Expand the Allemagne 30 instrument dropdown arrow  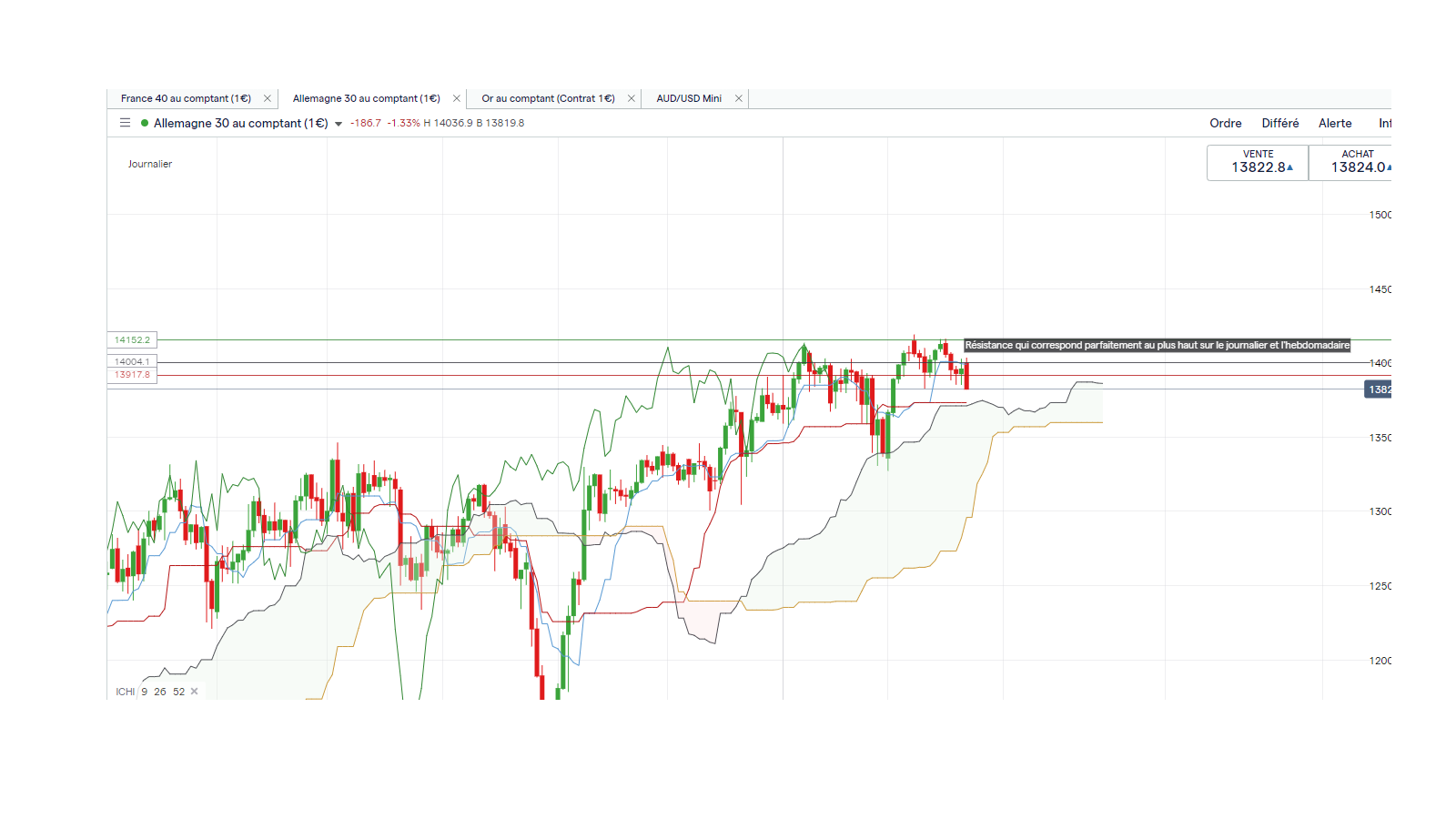339,124
